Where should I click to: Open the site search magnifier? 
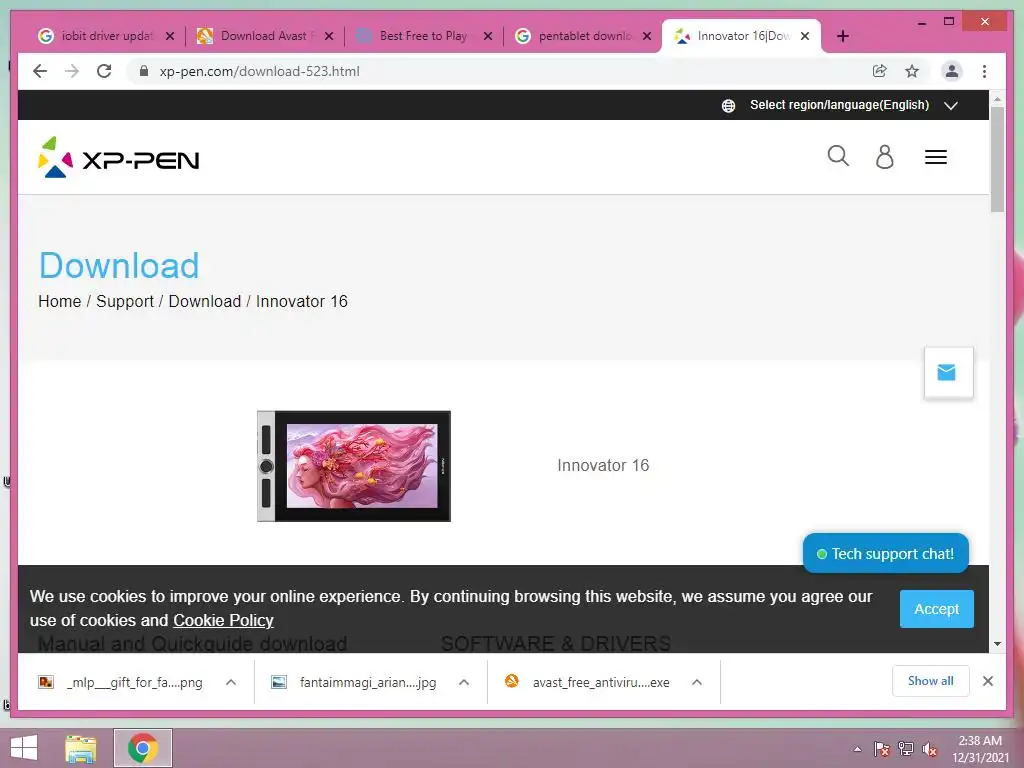[838, 156]
